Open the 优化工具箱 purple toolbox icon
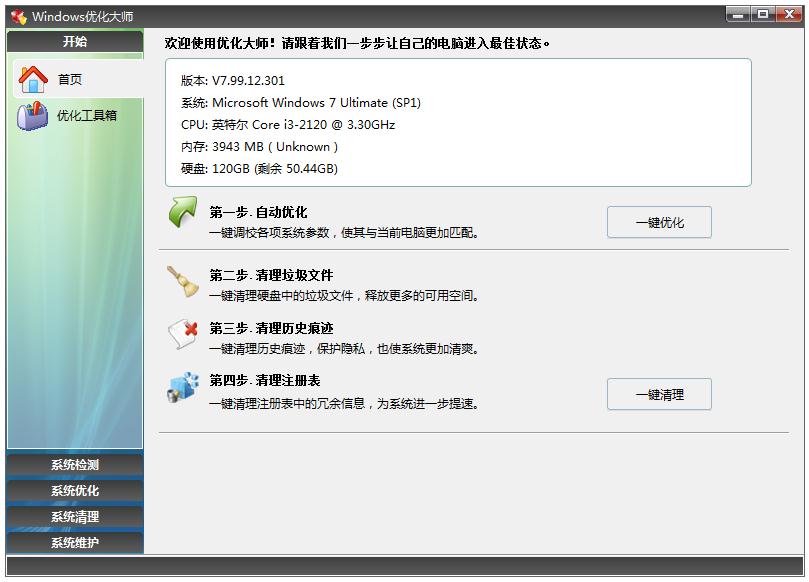Image resolution: width=809 pixels, height=582 pixels. tap(31, 115)
